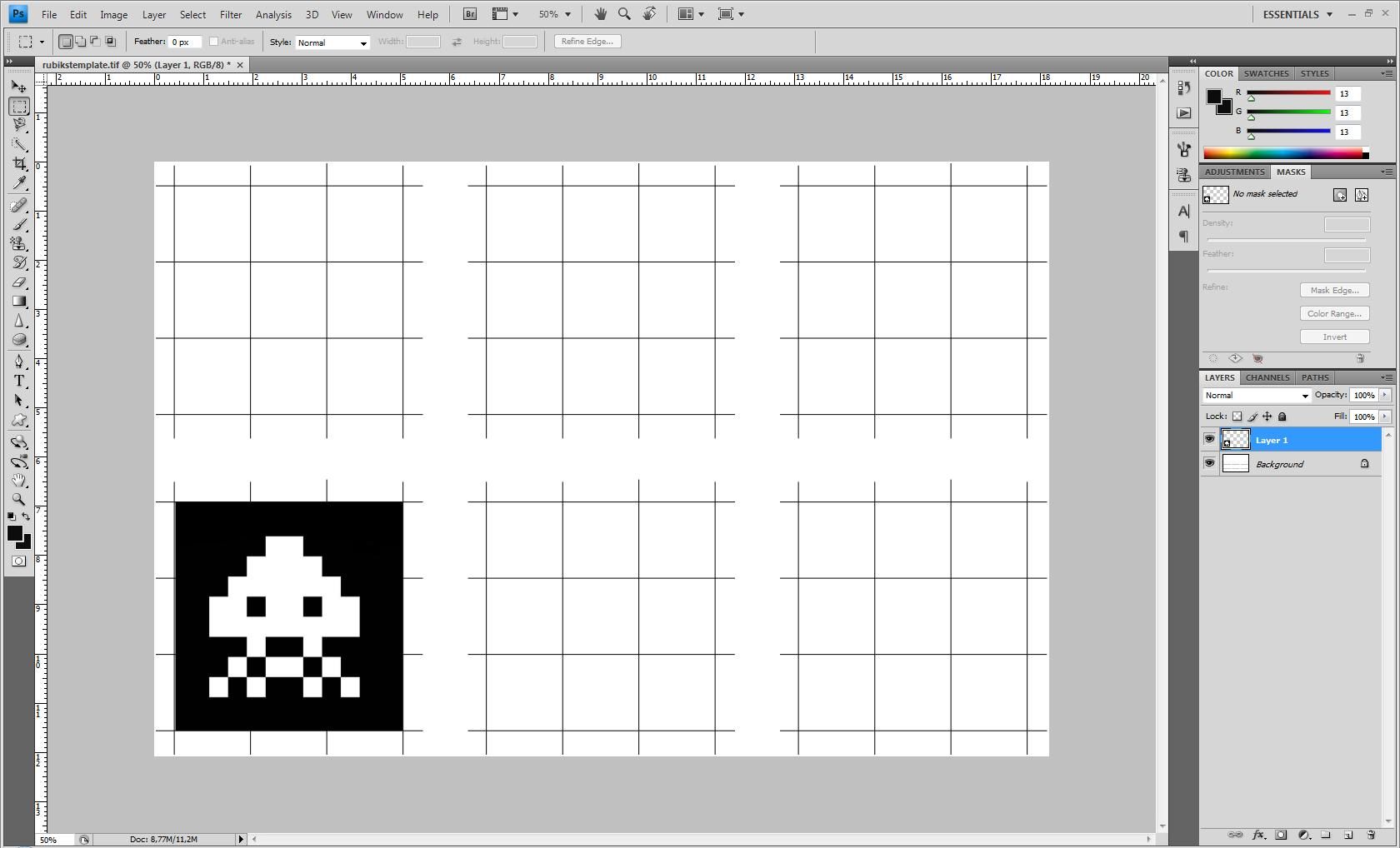Choose the Crop tool

(x=19, y=164)
